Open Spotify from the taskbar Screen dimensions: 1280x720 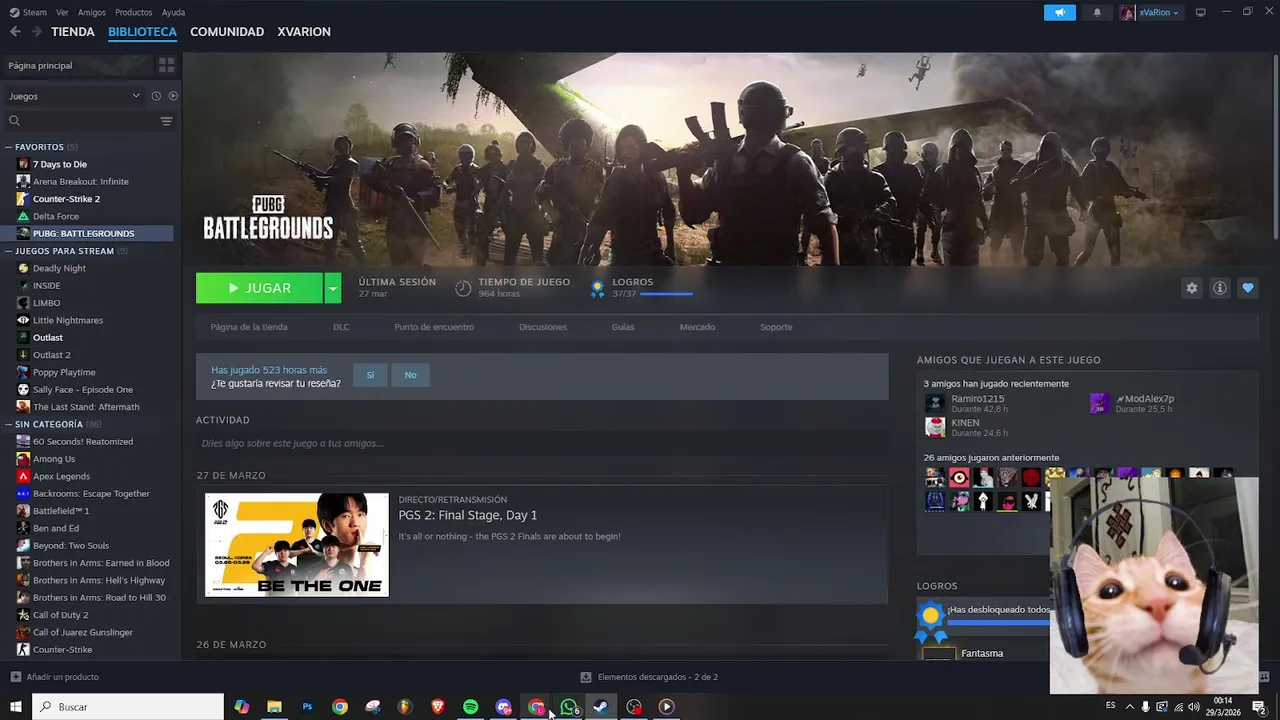click(471, 707)
